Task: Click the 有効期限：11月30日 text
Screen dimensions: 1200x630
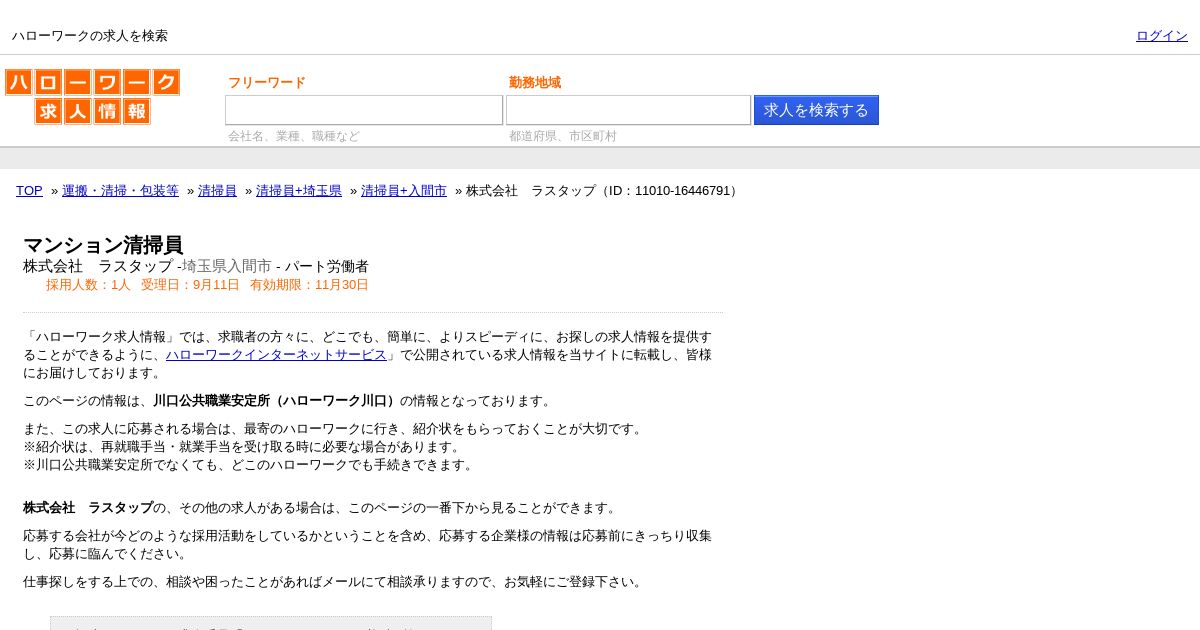Action: pos(309,285)
